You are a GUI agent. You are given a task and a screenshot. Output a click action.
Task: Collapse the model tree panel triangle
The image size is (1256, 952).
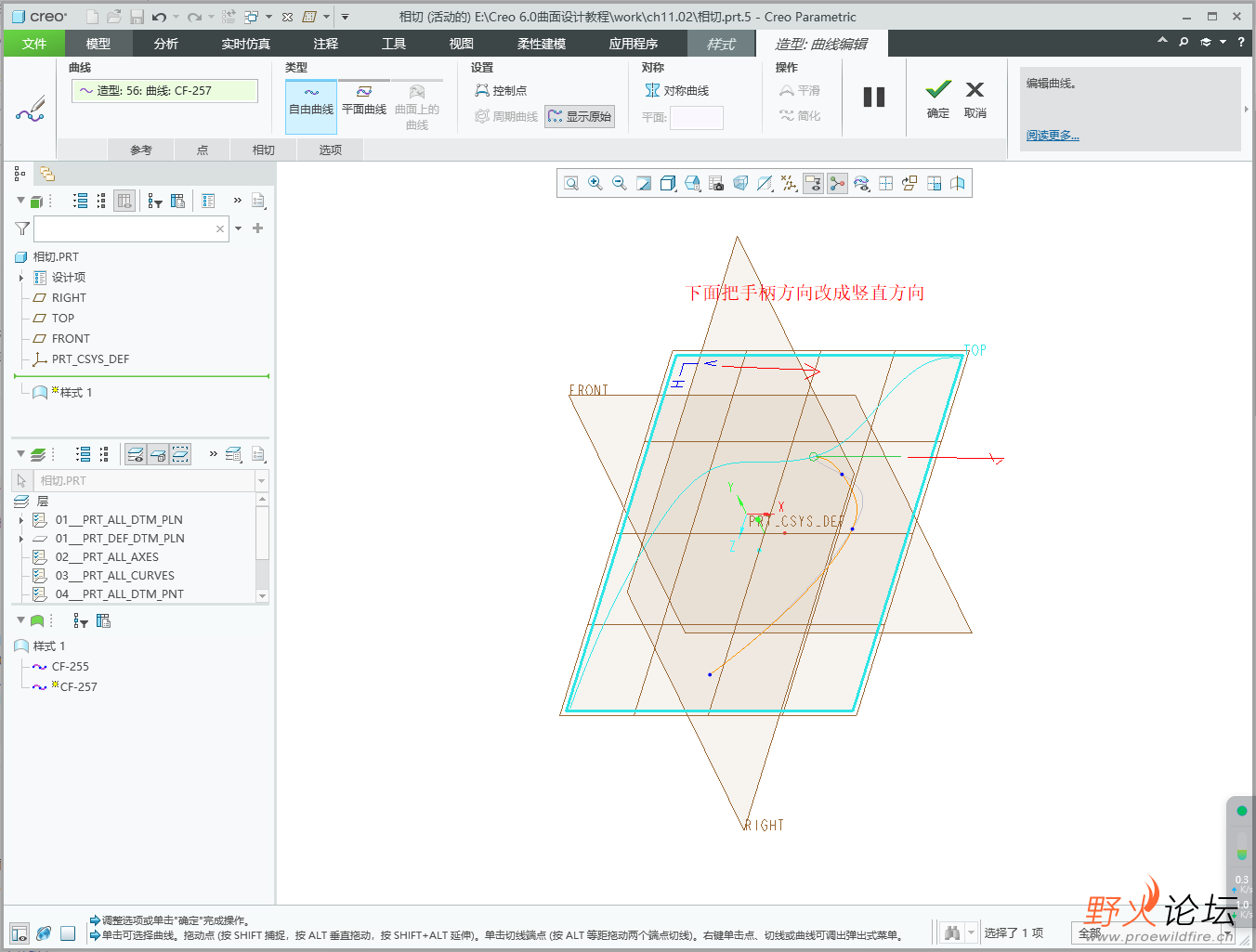(x=20, y=201)
